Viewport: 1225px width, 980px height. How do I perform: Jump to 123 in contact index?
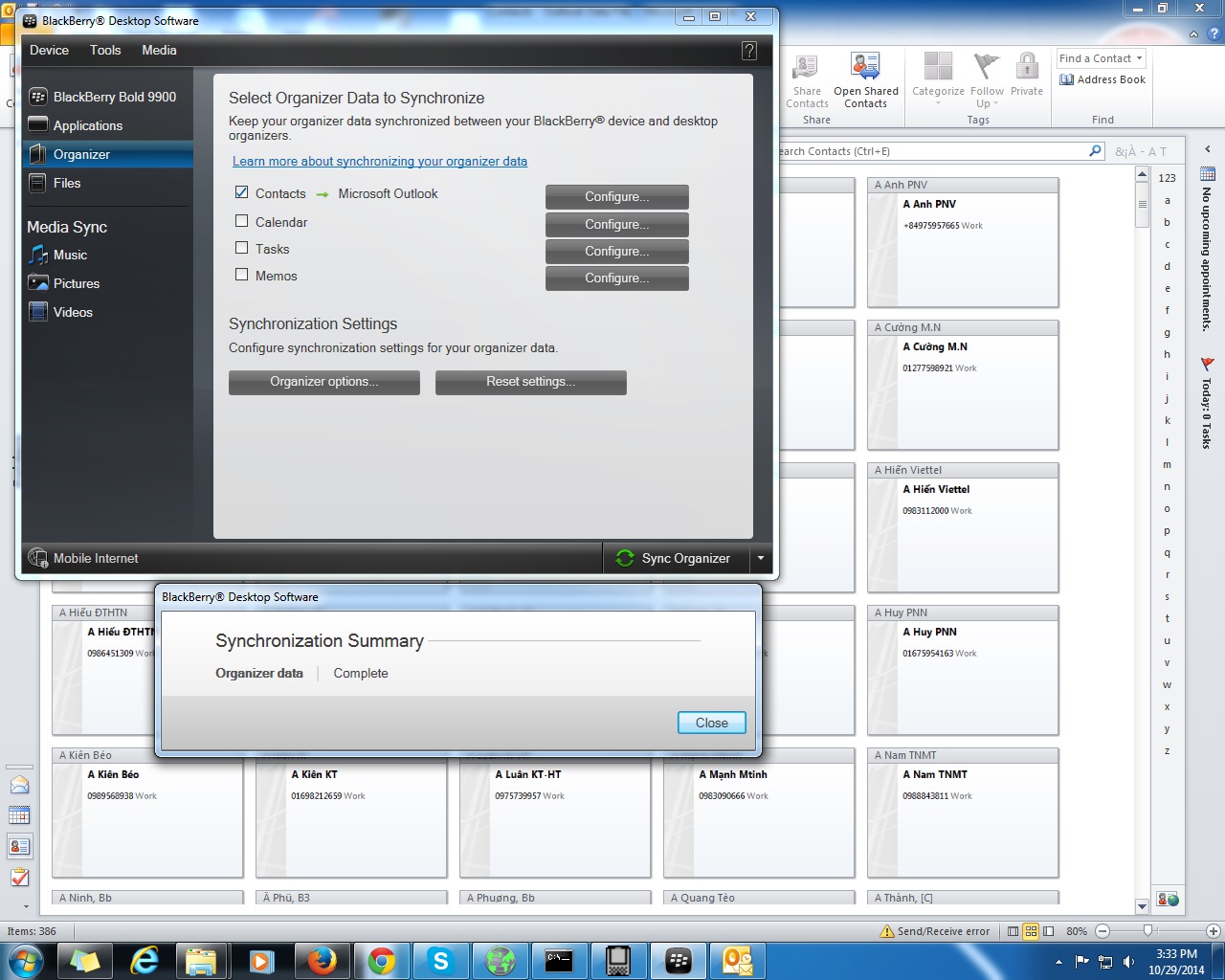(1167, 178)
